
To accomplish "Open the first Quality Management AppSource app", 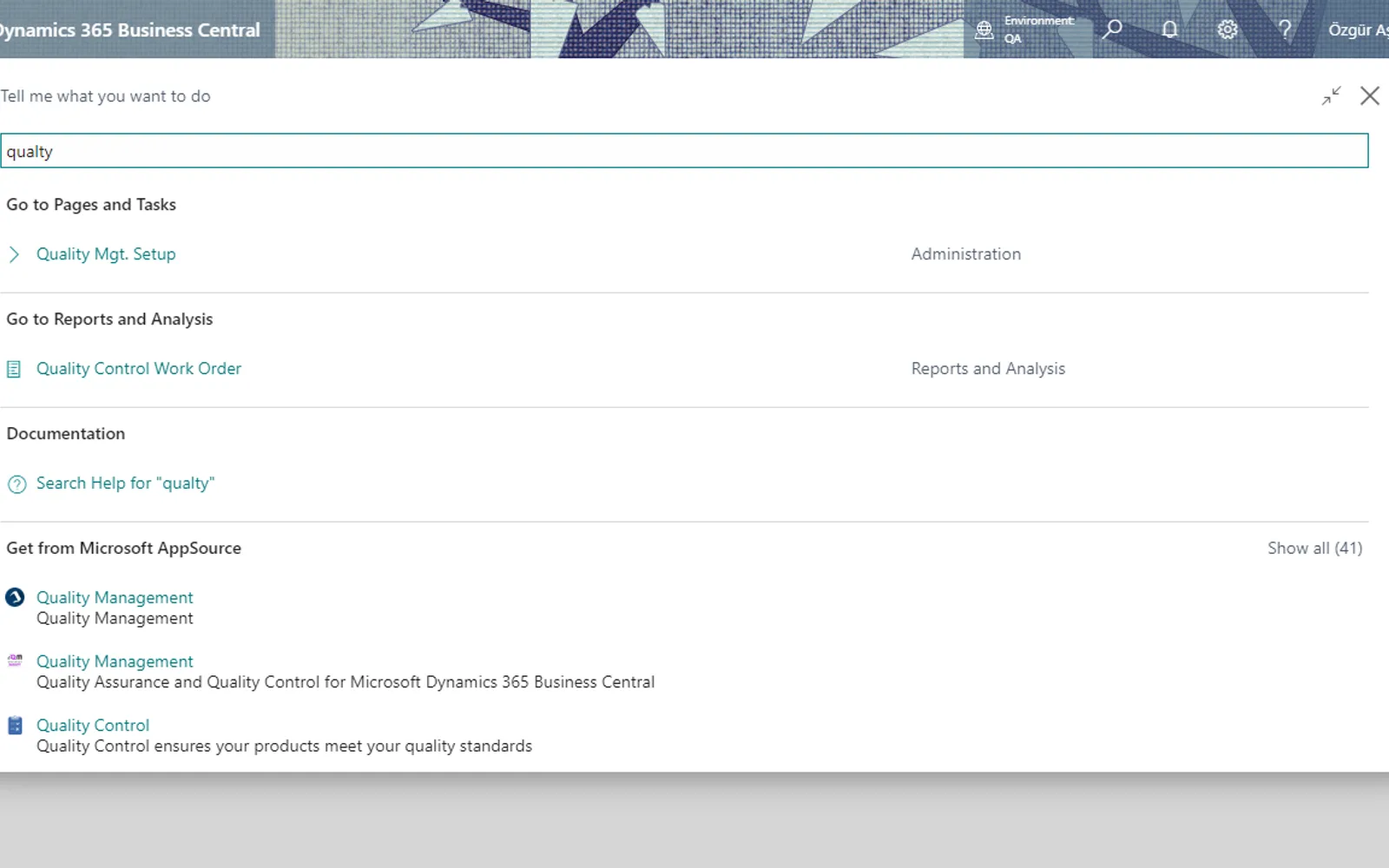I will 115,597.
